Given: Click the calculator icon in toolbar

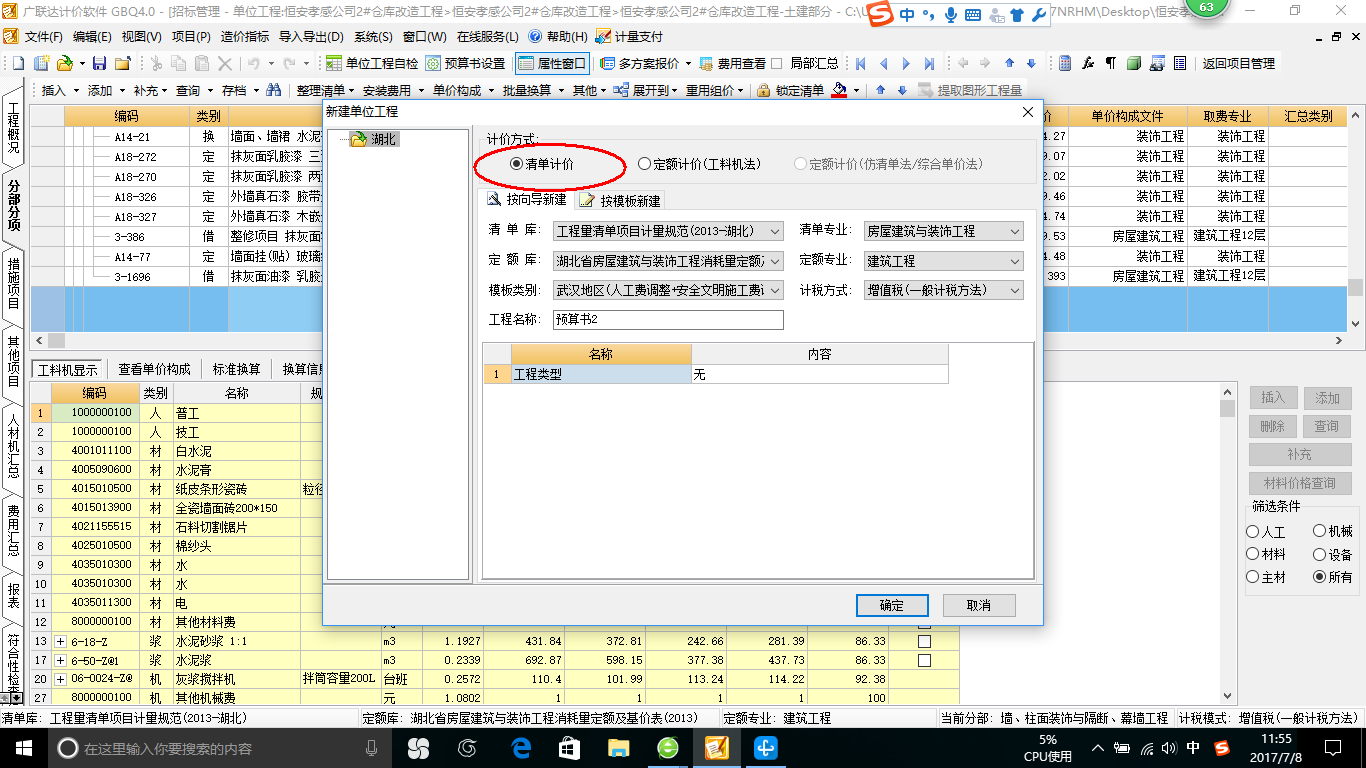Looking at the screenshot, I should 1065,63.
